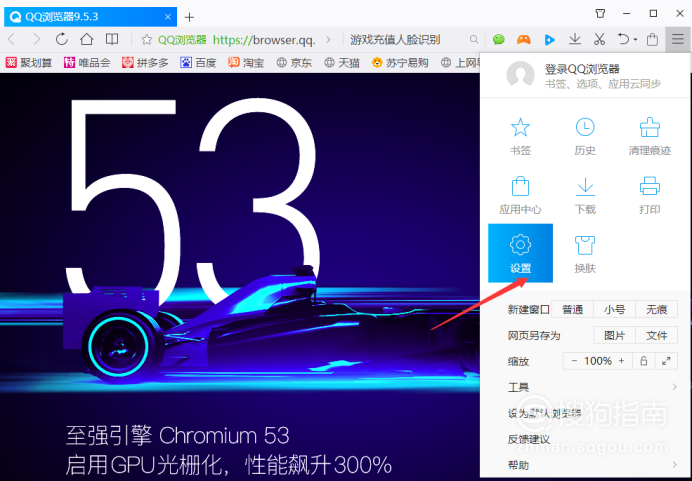This screenshot has width=692, height=481.
Task: Restore closed tab with undo icon
Action: (623, 40)
